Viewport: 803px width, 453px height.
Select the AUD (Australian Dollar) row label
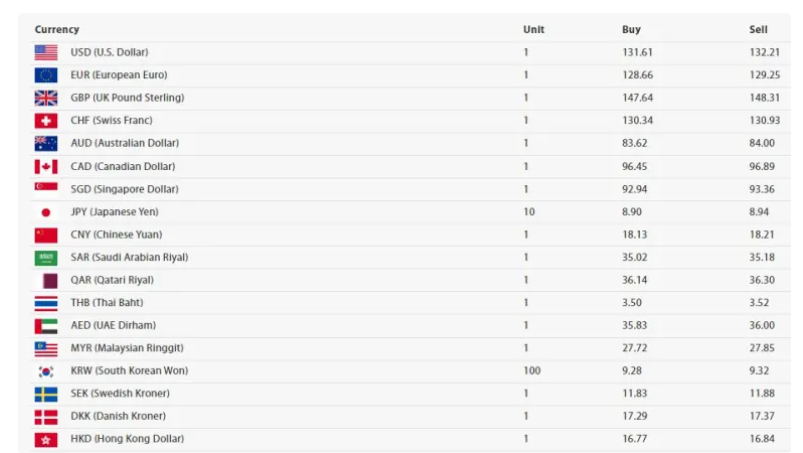[125, 143]
